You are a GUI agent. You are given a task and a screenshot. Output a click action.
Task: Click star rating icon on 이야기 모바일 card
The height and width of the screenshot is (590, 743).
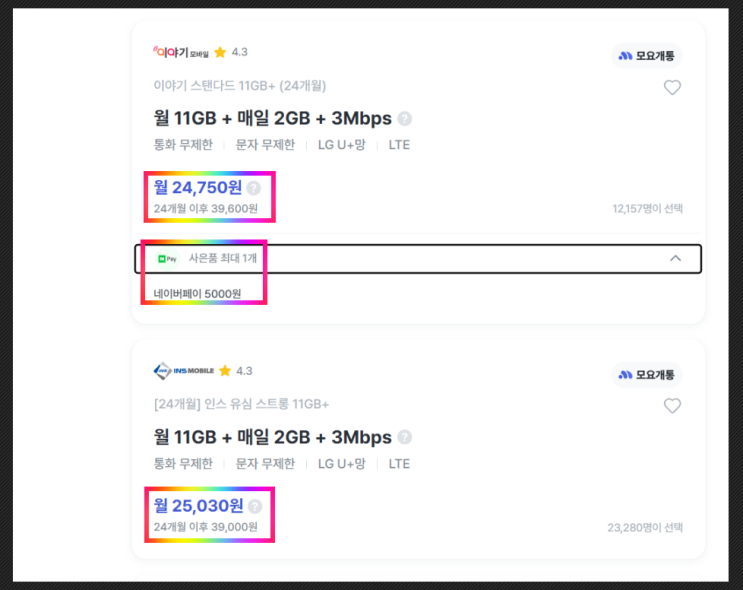[x=220, y=52]
